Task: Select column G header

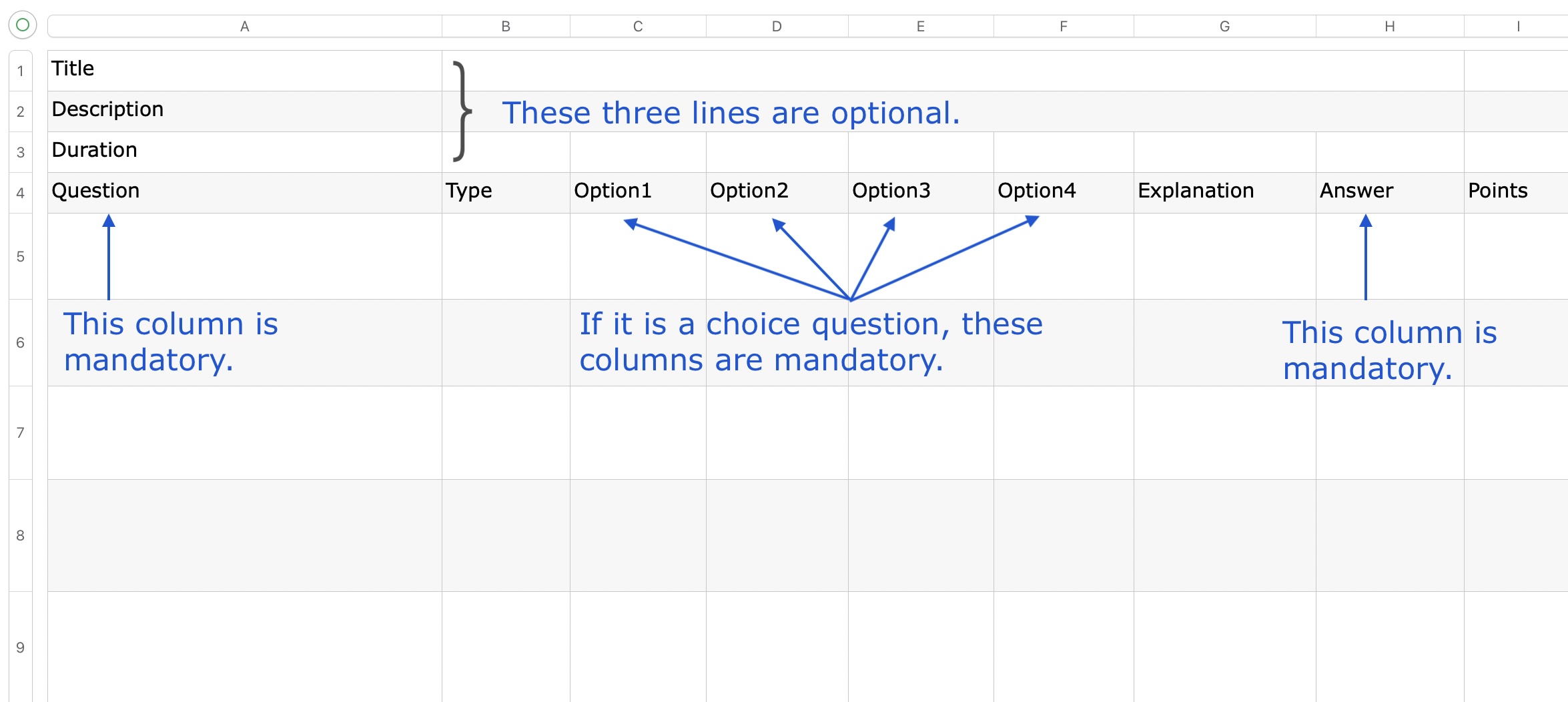Action: click(1224, 27)
